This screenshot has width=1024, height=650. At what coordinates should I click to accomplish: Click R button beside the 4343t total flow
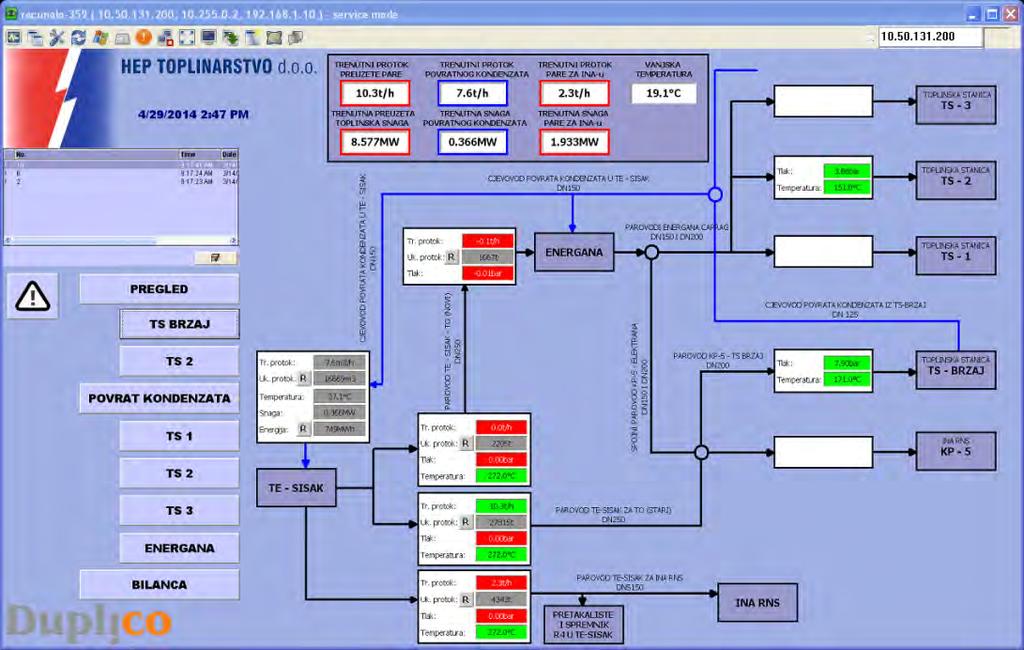tap(466, 599)
